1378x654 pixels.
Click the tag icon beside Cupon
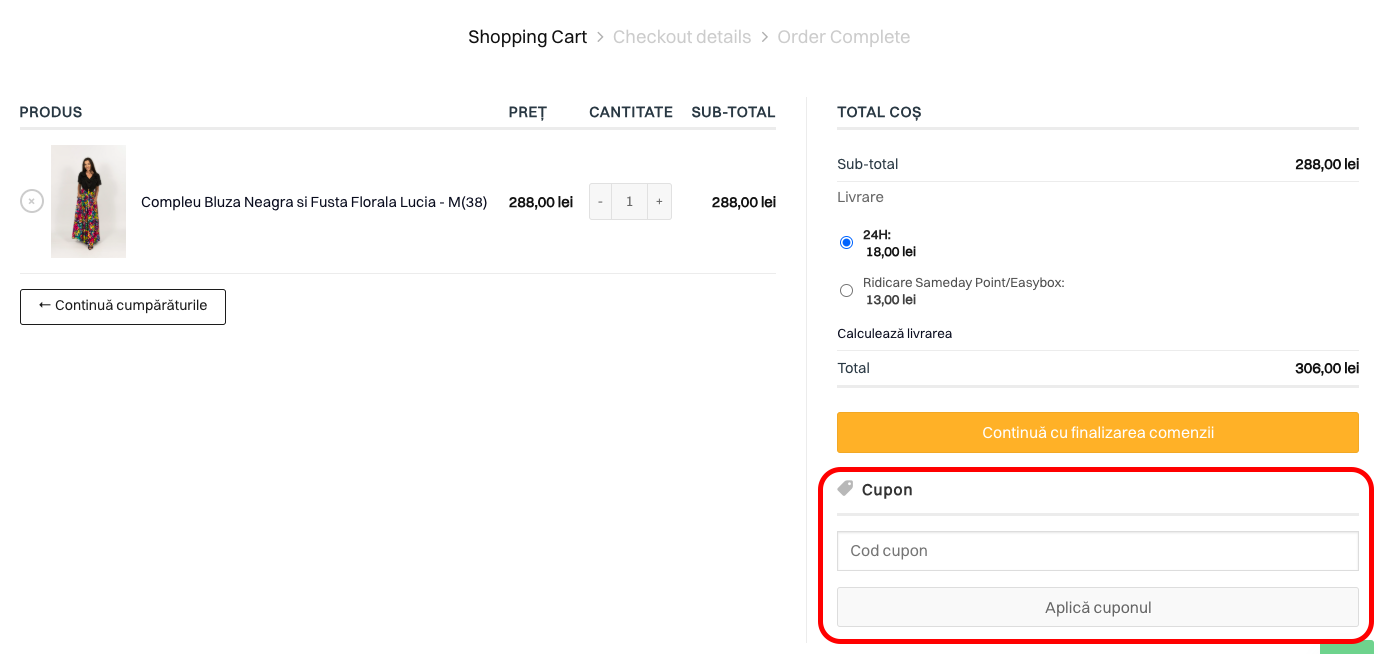[x=845, y=489]
